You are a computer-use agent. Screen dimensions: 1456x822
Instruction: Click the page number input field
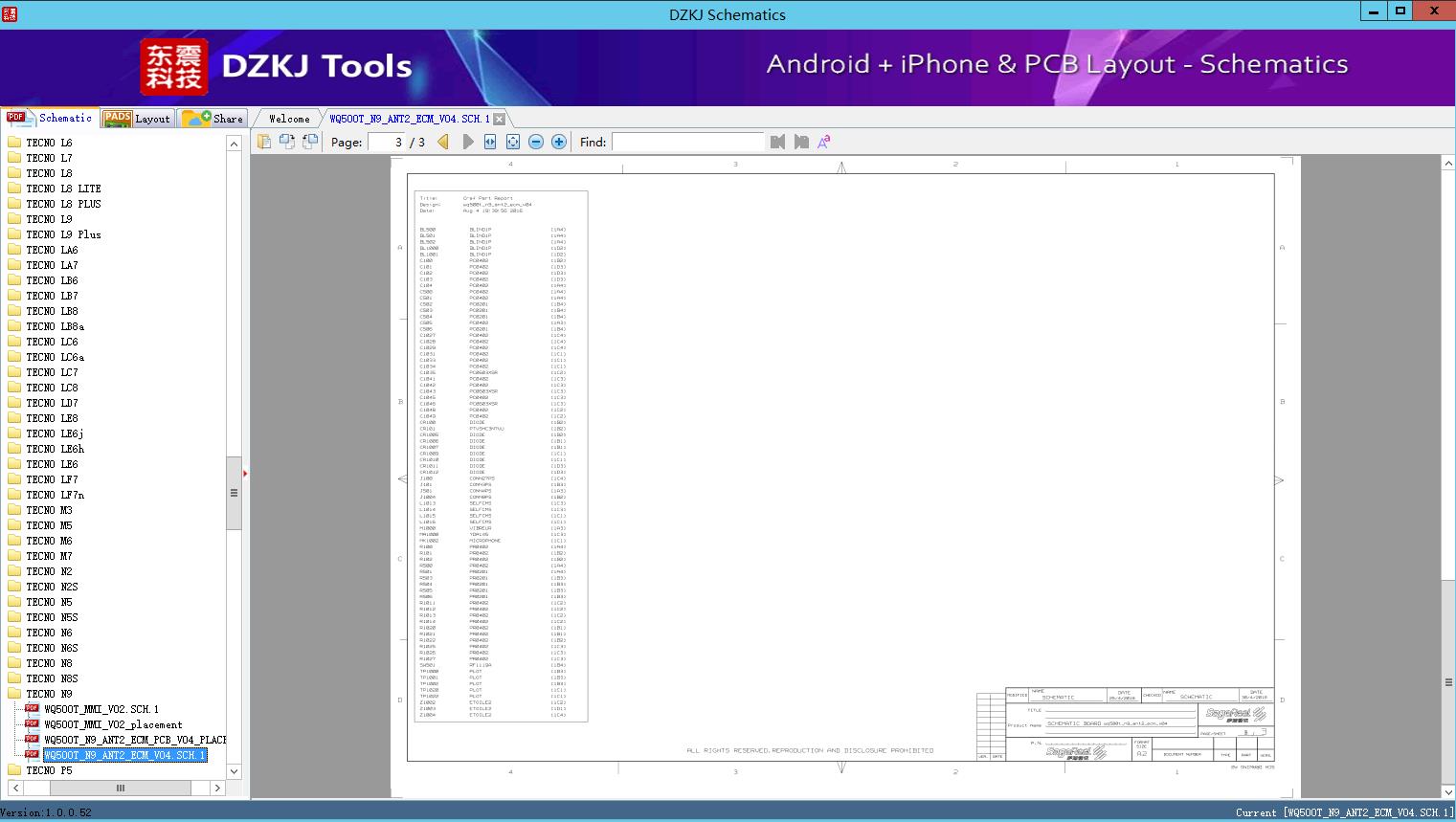(386, 142)
